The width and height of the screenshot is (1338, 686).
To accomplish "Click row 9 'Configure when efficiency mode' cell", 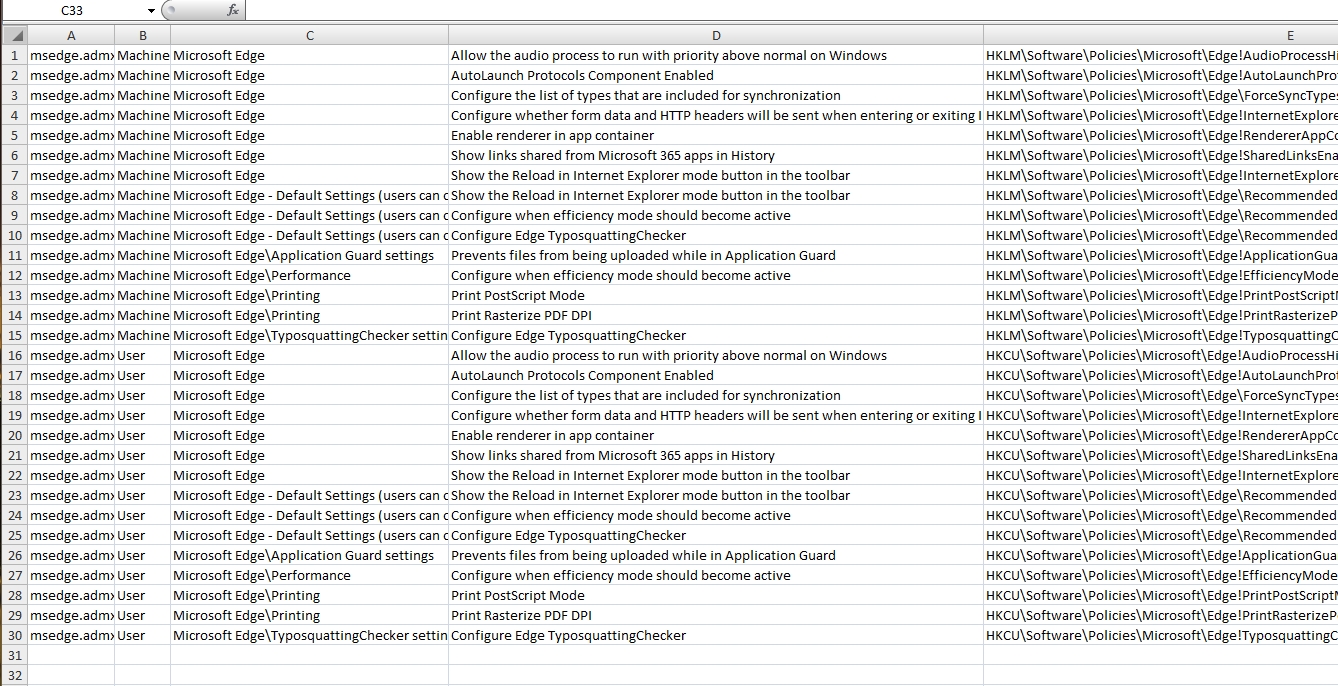I will 716,215.
